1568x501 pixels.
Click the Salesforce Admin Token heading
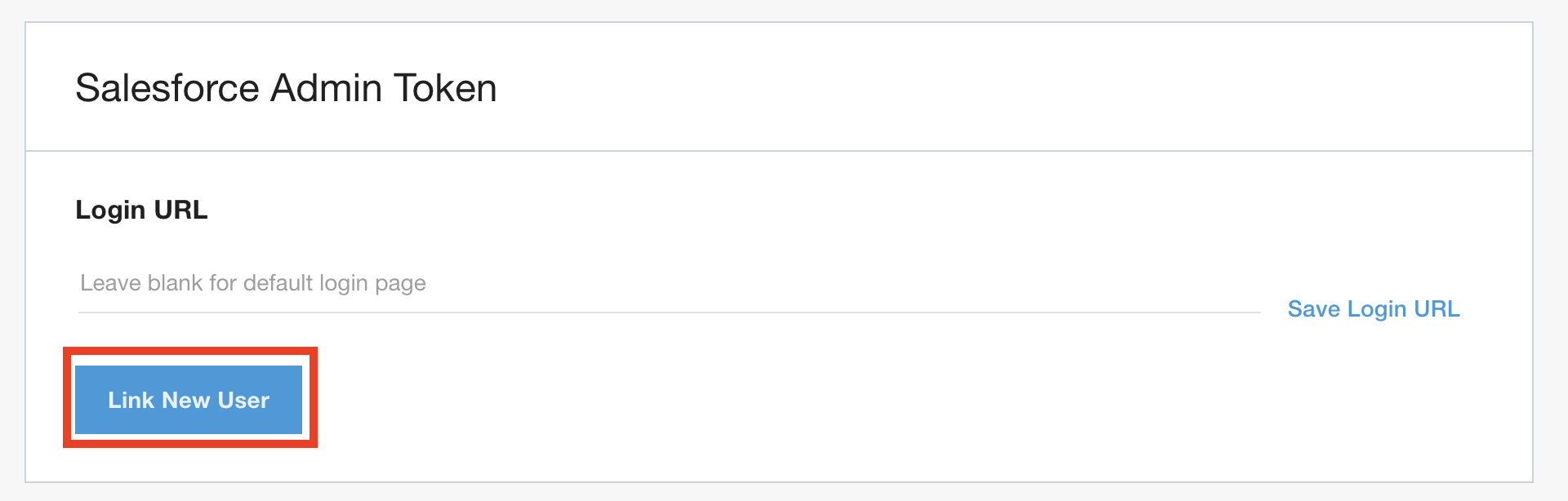[286, 88]
